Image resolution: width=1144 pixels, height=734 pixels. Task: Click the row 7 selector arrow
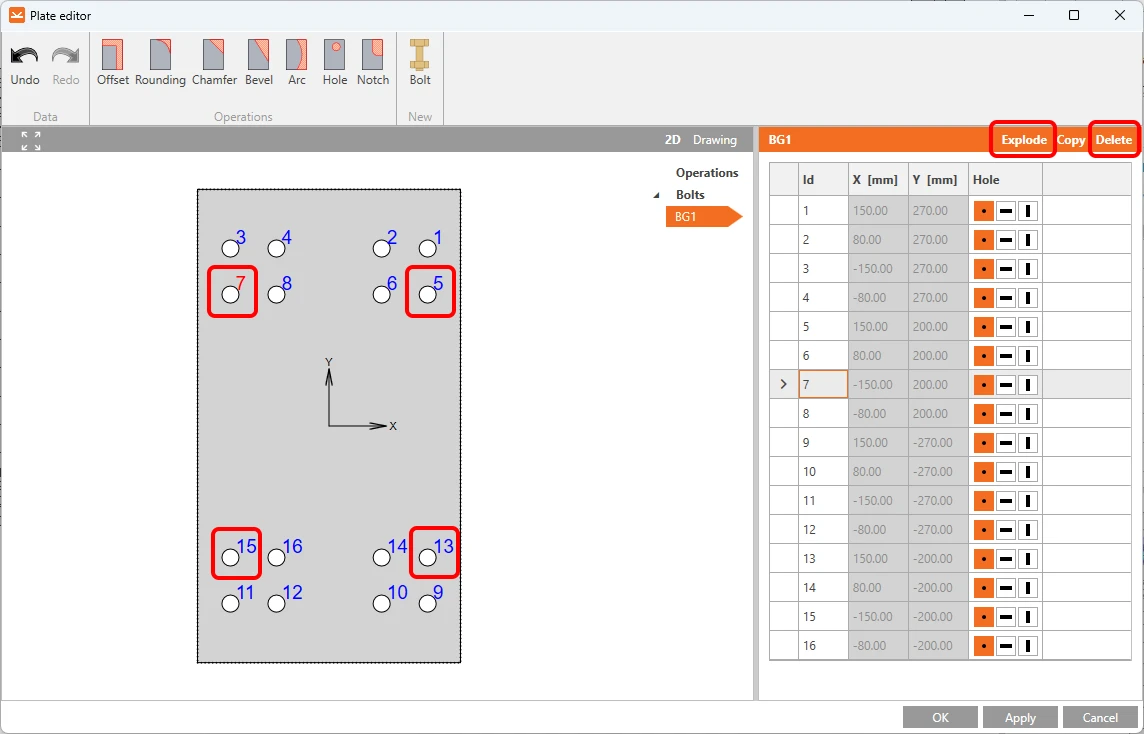[x=784, y=385]
